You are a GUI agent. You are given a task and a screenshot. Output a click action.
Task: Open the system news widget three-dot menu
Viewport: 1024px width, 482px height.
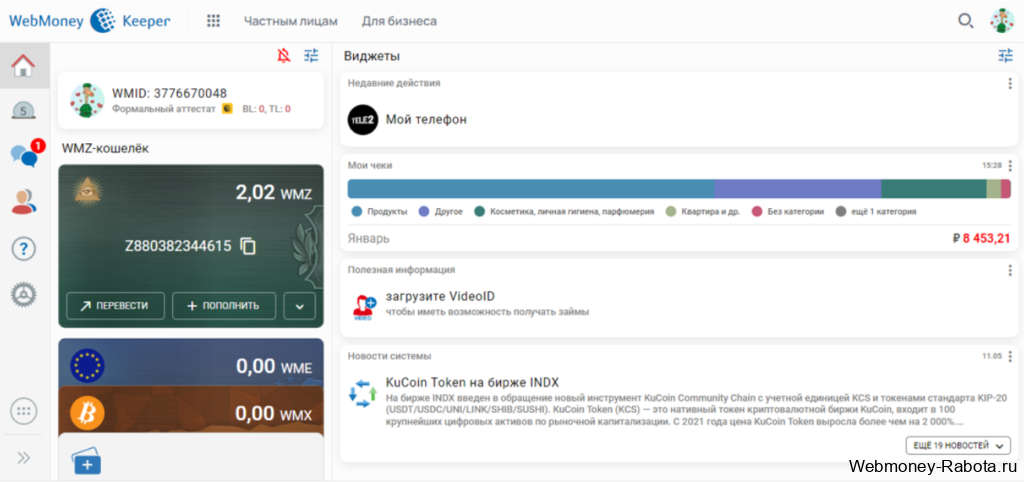click(x=1010, y=357)
